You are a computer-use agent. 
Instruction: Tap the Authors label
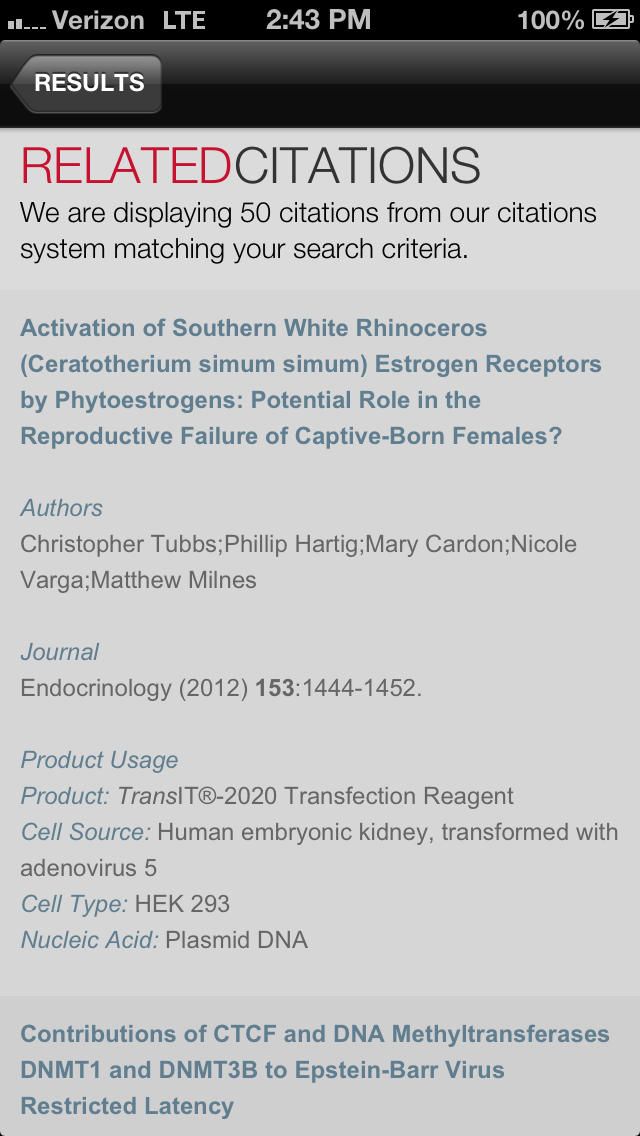point(61,508)
